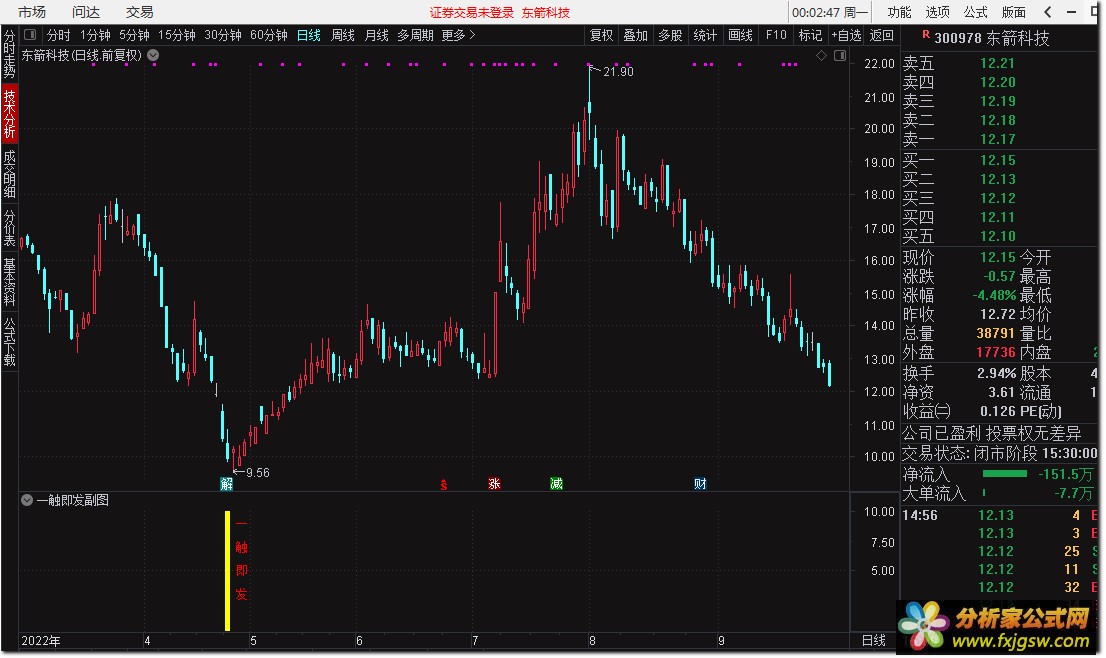This screenshot has height=658, width=1106.
Task: Switch to 5分钟 period
Action: click(134, 35)
